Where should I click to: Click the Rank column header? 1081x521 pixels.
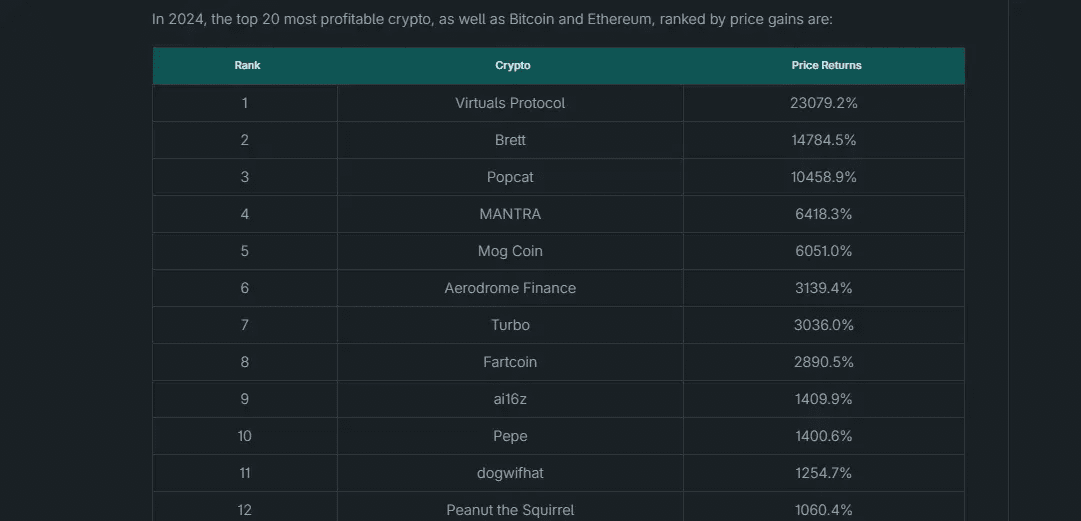247,65
